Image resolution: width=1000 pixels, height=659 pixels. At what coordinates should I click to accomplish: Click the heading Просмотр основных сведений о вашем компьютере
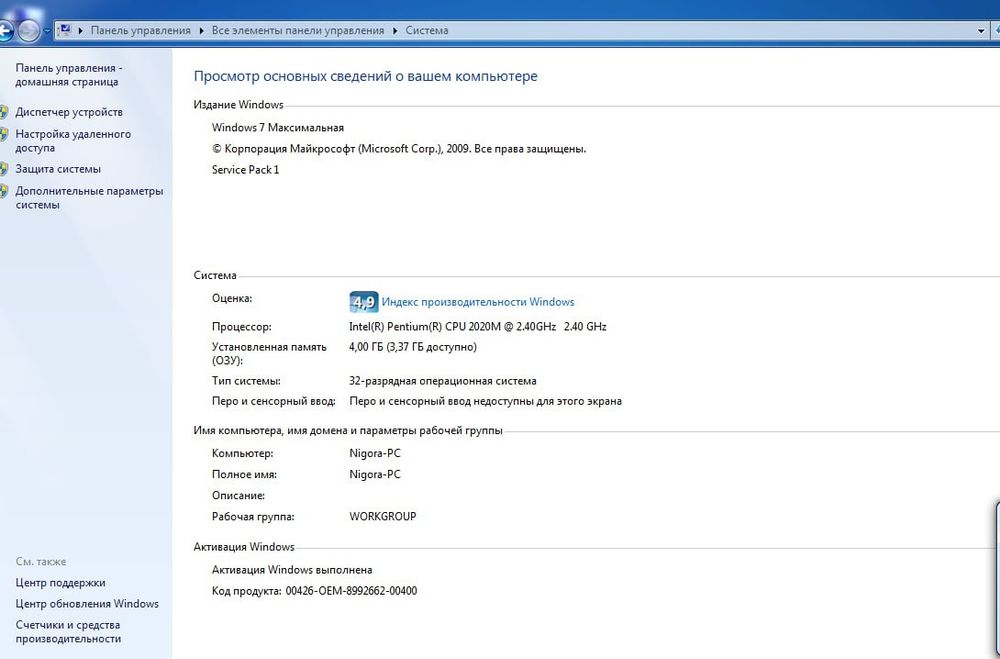tap(365, 76)
